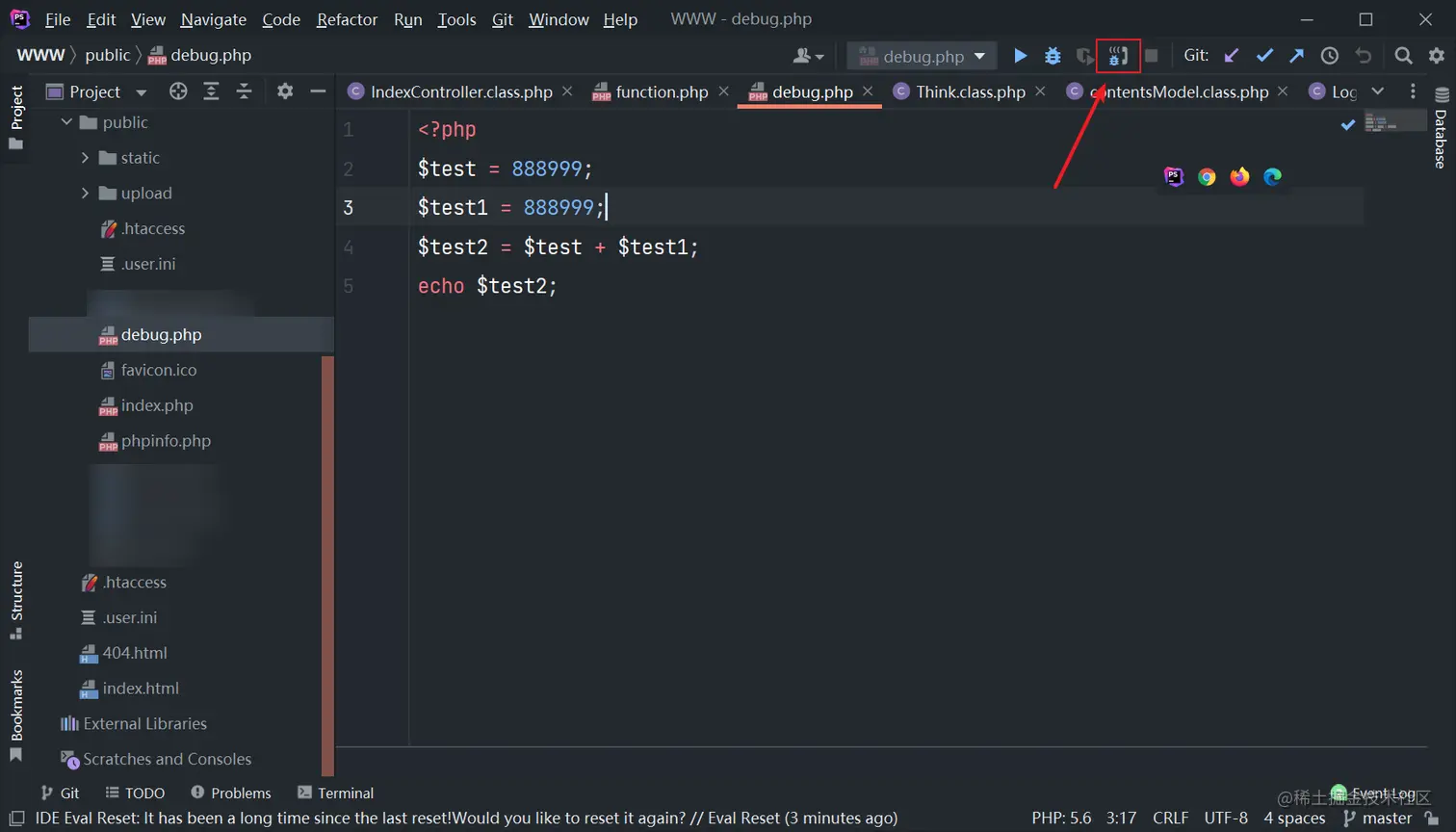Select index.php in project tree

pos(146,405)
